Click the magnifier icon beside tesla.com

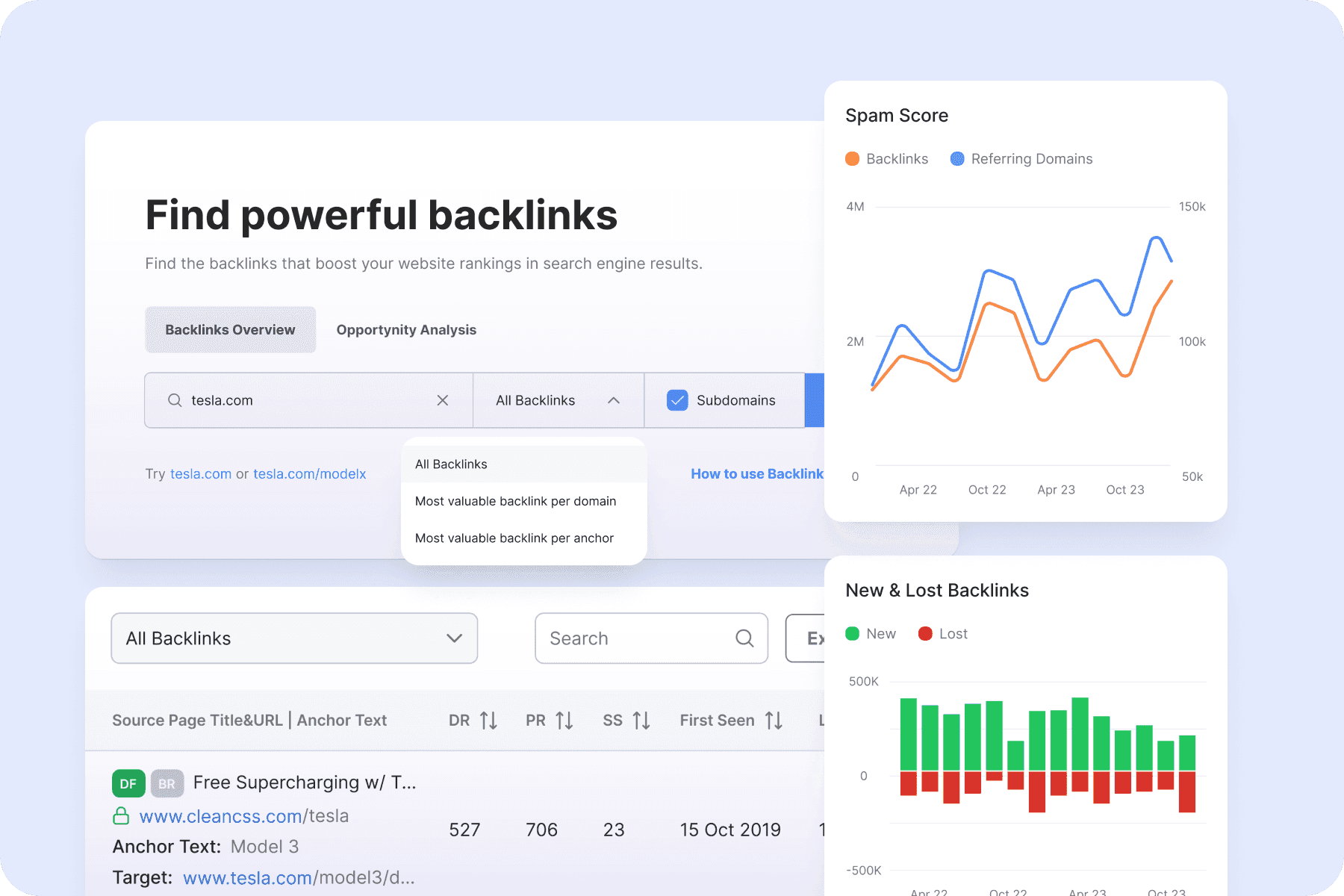pos(175,400)
